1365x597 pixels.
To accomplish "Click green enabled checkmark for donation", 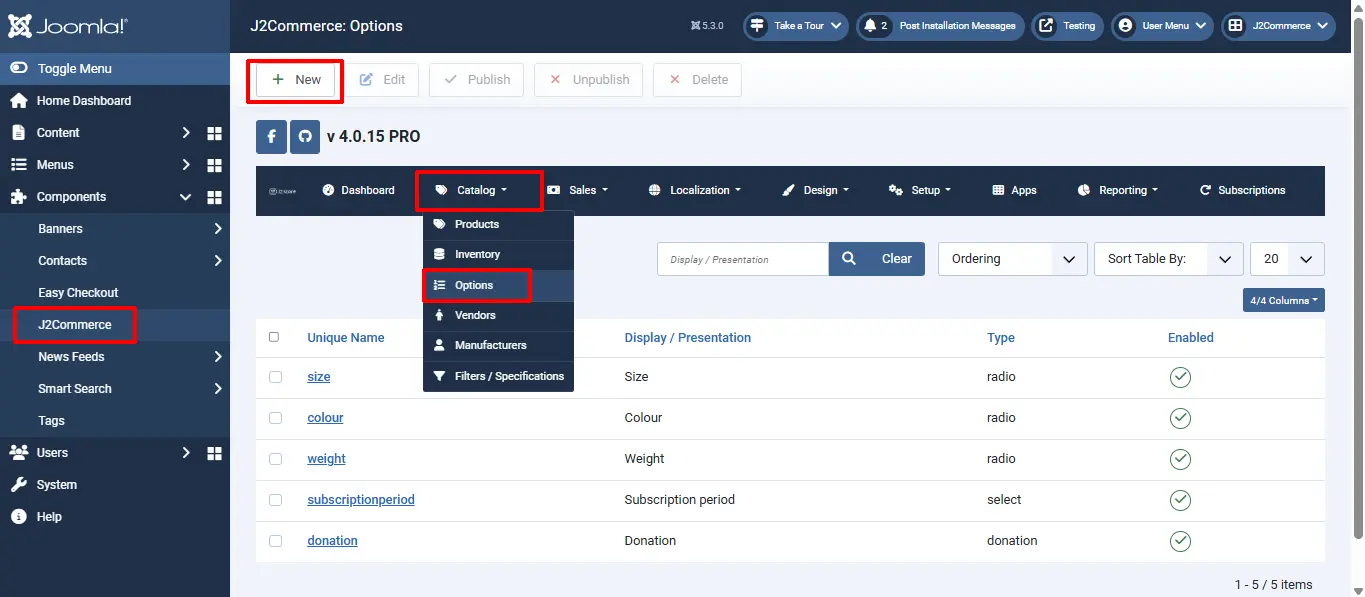I will click(x=1180, y=541).
